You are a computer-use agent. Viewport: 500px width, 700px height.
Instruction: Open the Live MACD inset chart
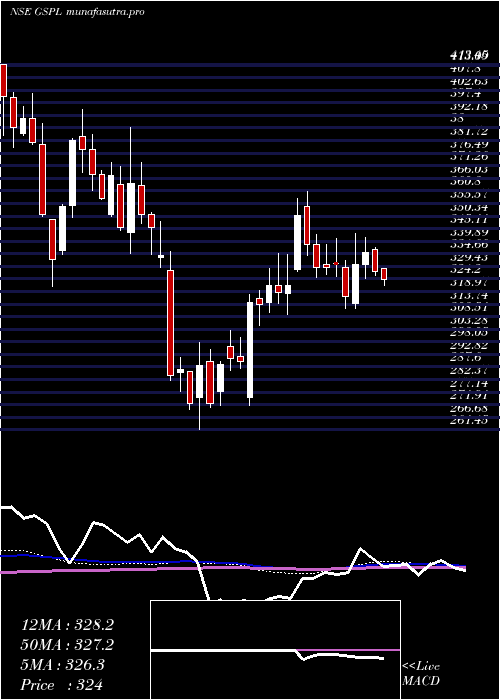275,650
